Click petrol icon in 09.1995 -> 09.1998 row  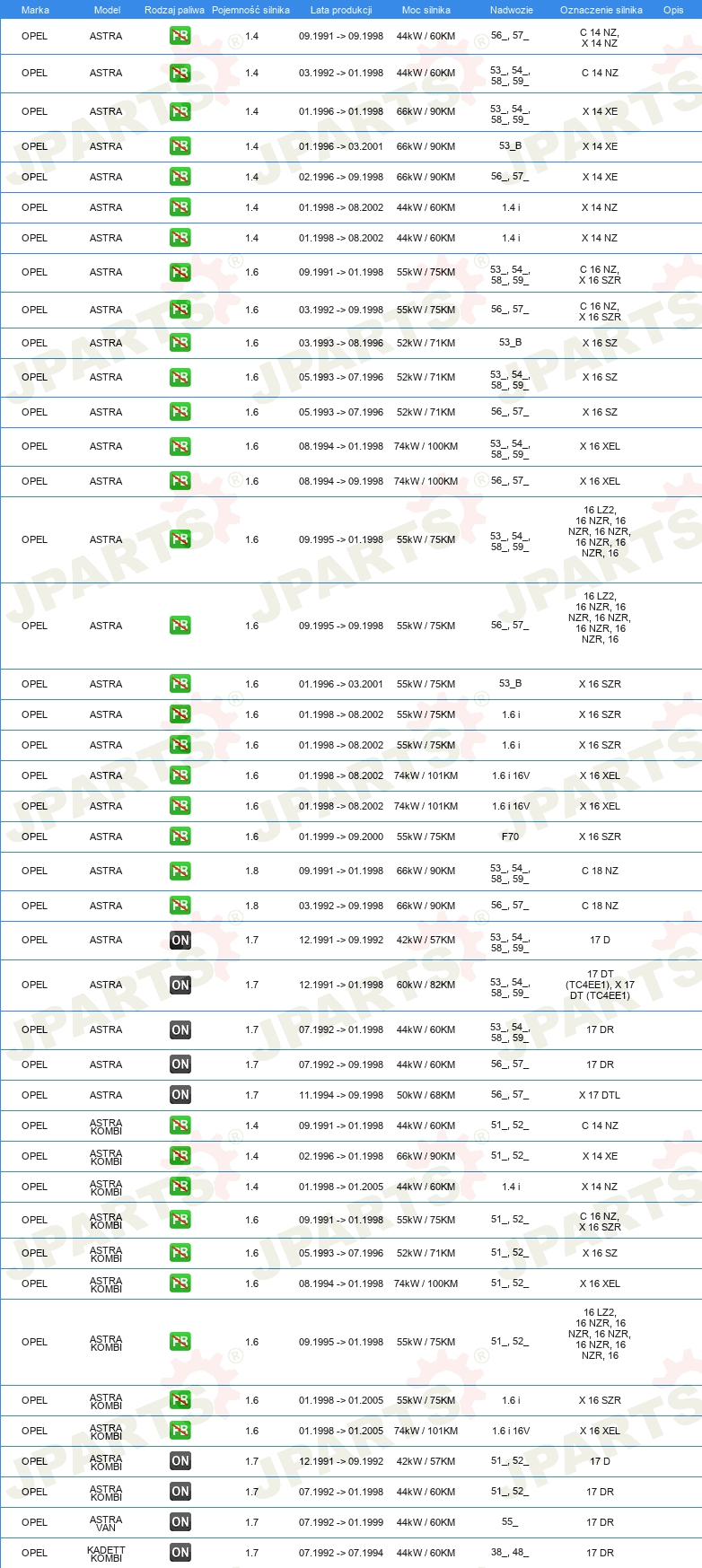coord(180,626)
